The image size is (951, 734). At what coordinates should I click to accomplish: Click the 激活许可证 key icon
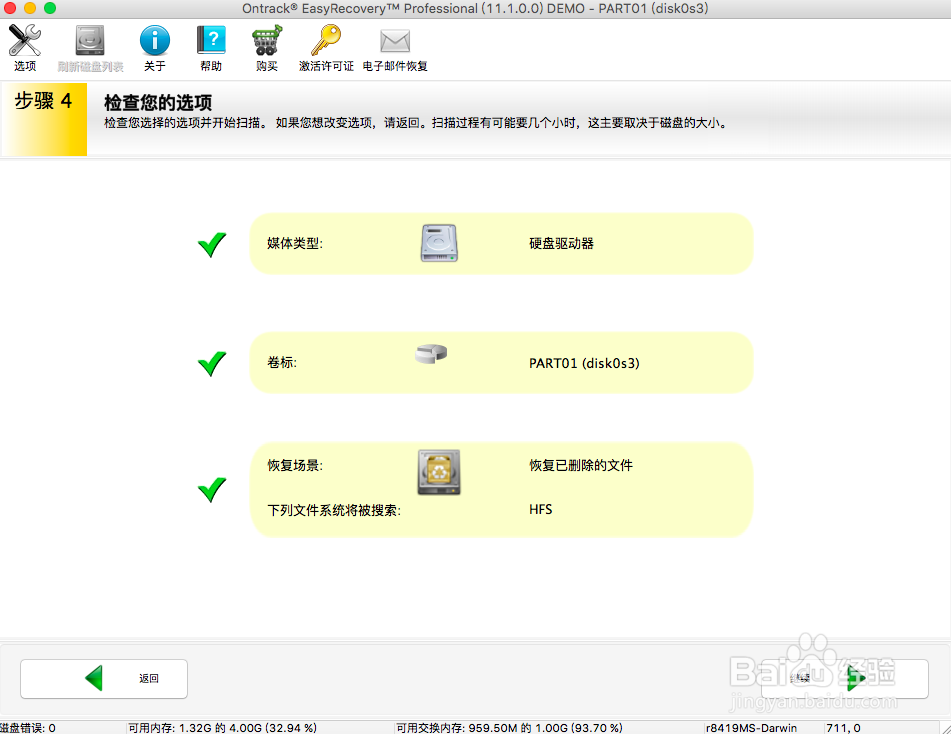tap(326, 41)
